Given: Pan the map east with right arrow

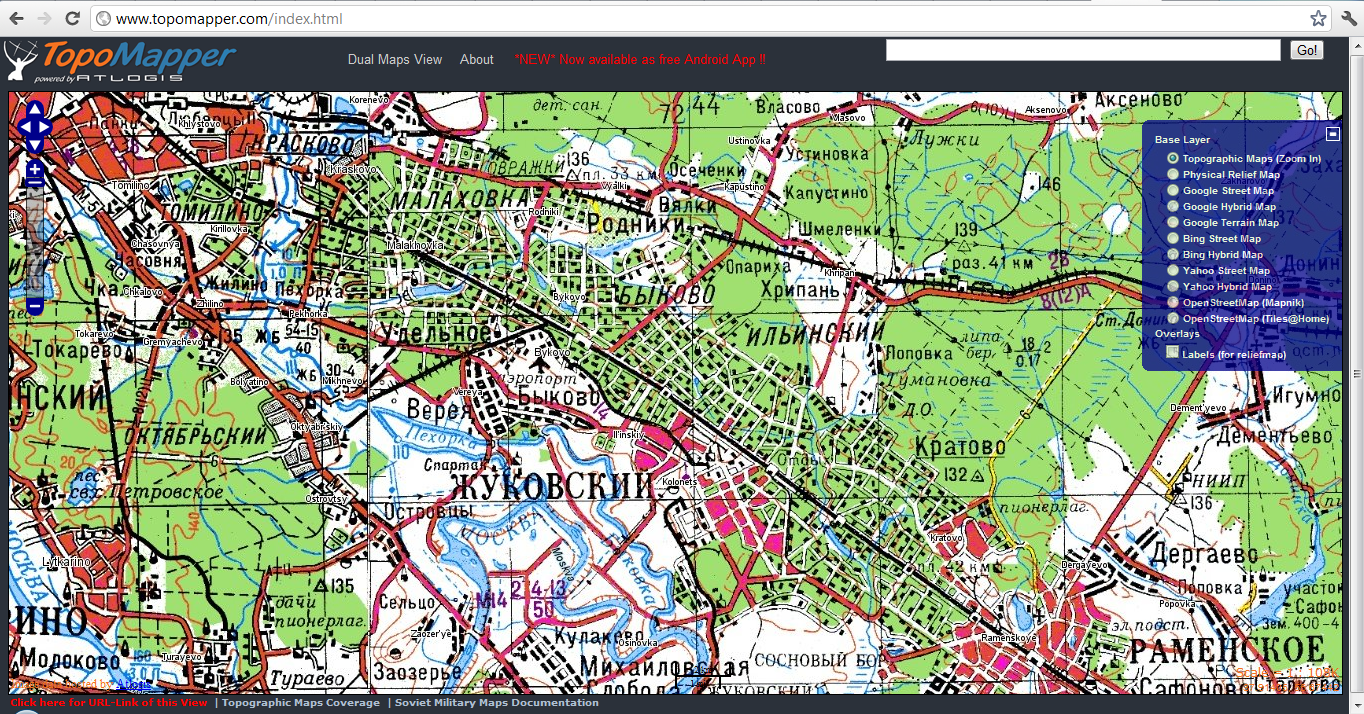Looking at the screenshot, I should (45, 127).
